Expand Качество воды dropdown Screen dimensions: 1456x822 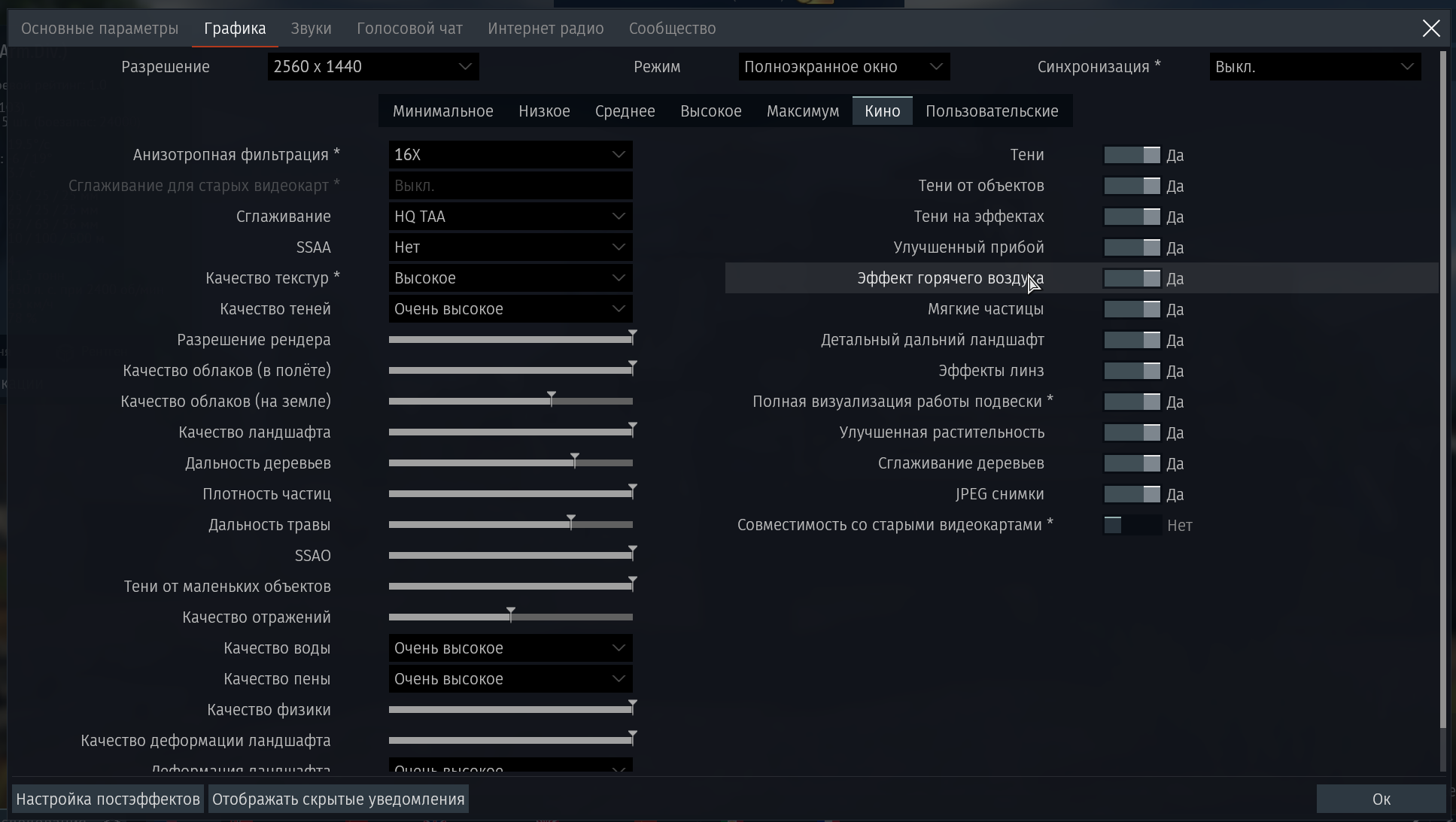click(x=510, y=648)
